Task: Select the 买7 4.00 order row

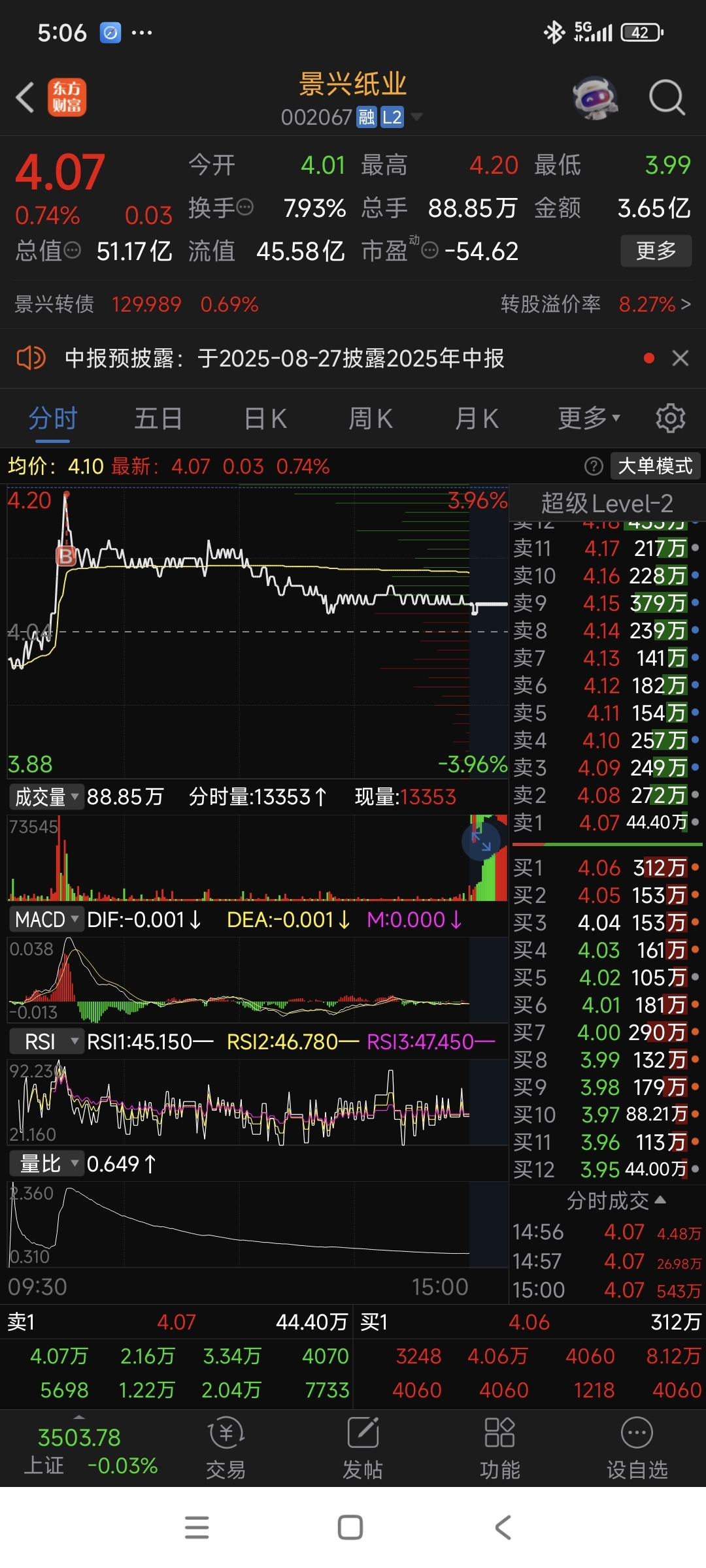Action: pyautogui.click(x=607, y=1033)
